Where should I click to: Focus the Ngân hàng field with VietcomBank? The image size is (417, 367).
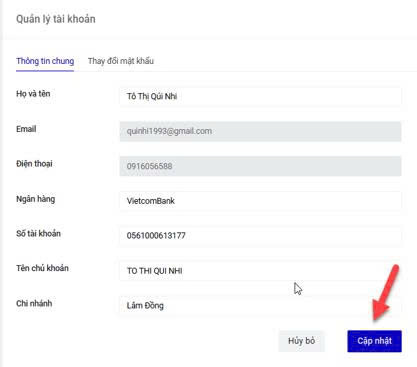point(260,201)
